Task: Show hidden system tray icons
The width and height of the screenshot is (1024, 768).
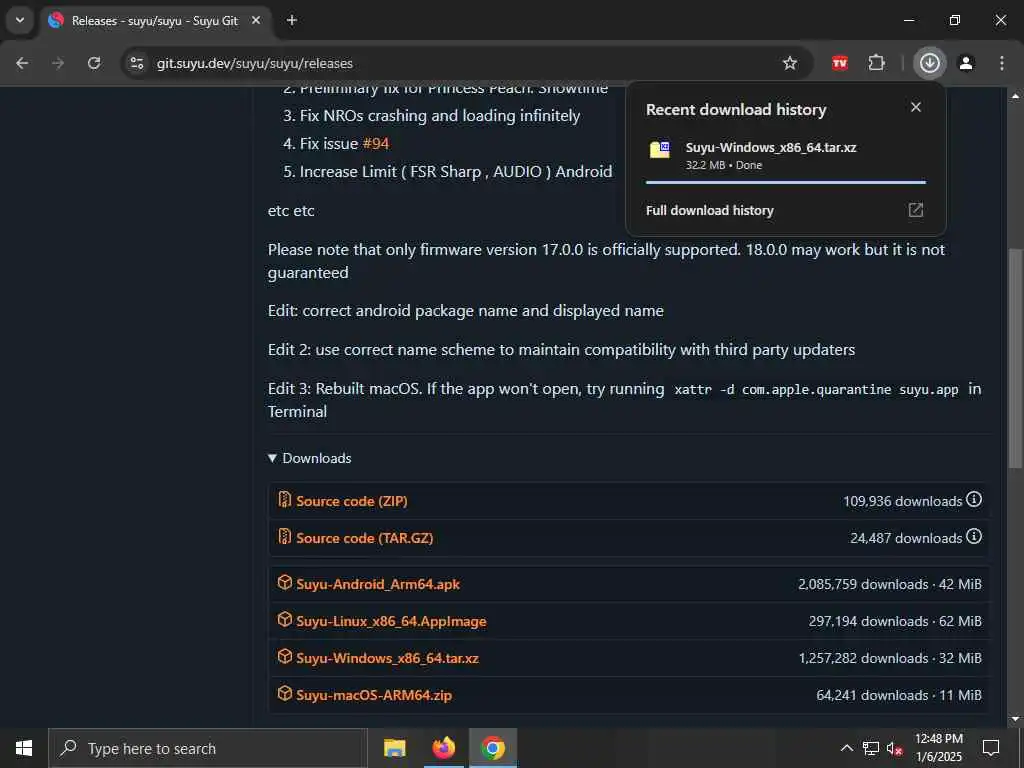Action: [846, 748]
